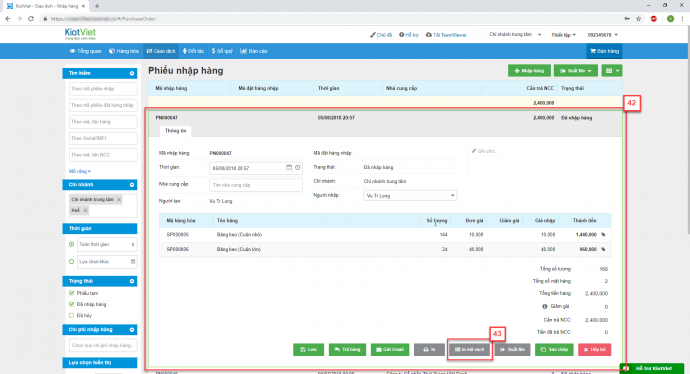
Task: Click the KiotViet logo
Action: point(80,34)
